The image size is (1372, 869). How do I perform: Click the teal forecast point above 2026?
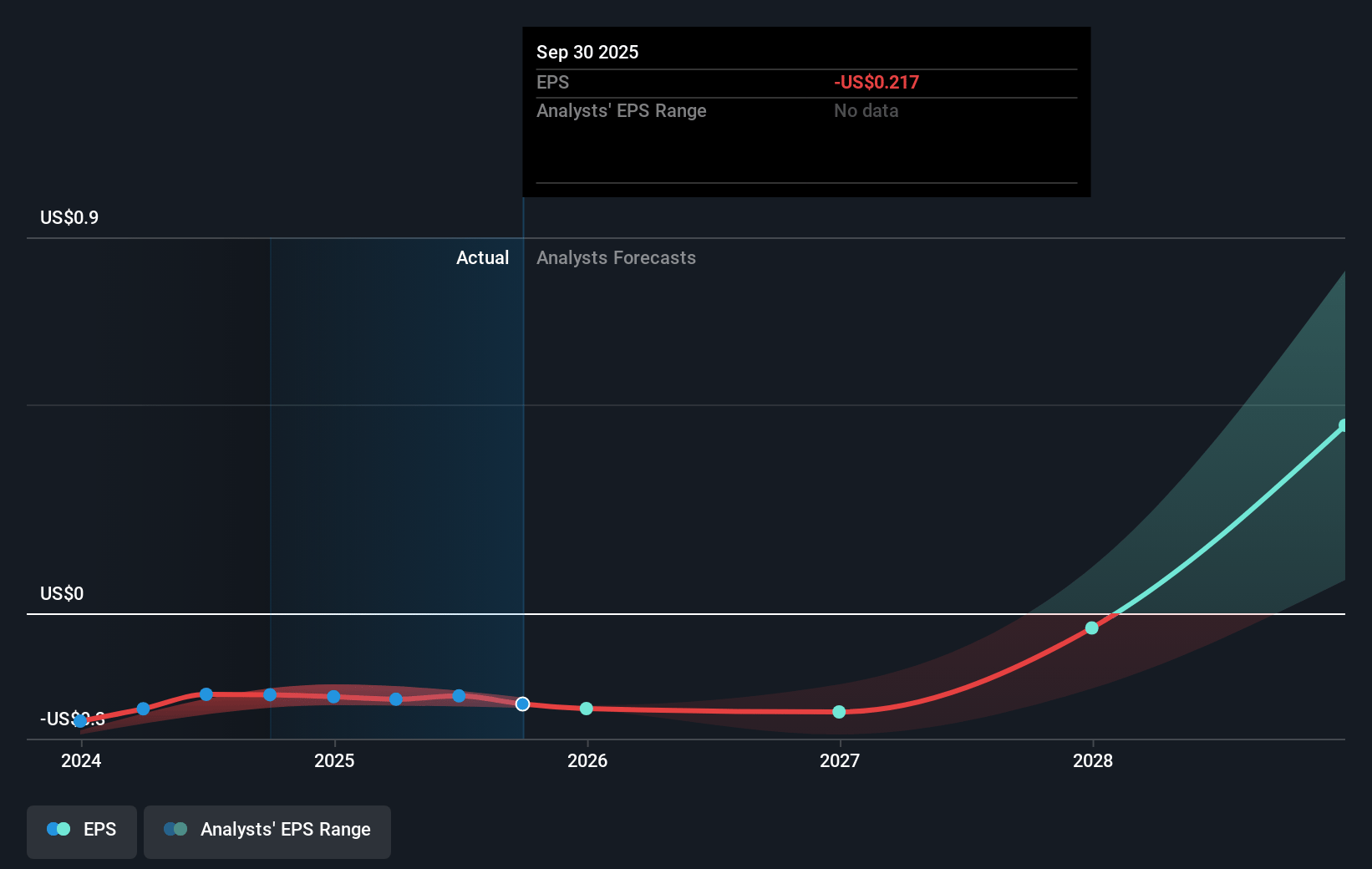(x=587, y=709)
